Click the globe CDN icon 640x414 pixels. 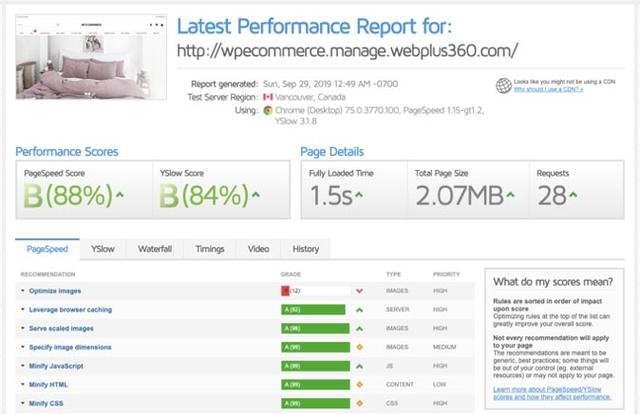pos(504,86)
